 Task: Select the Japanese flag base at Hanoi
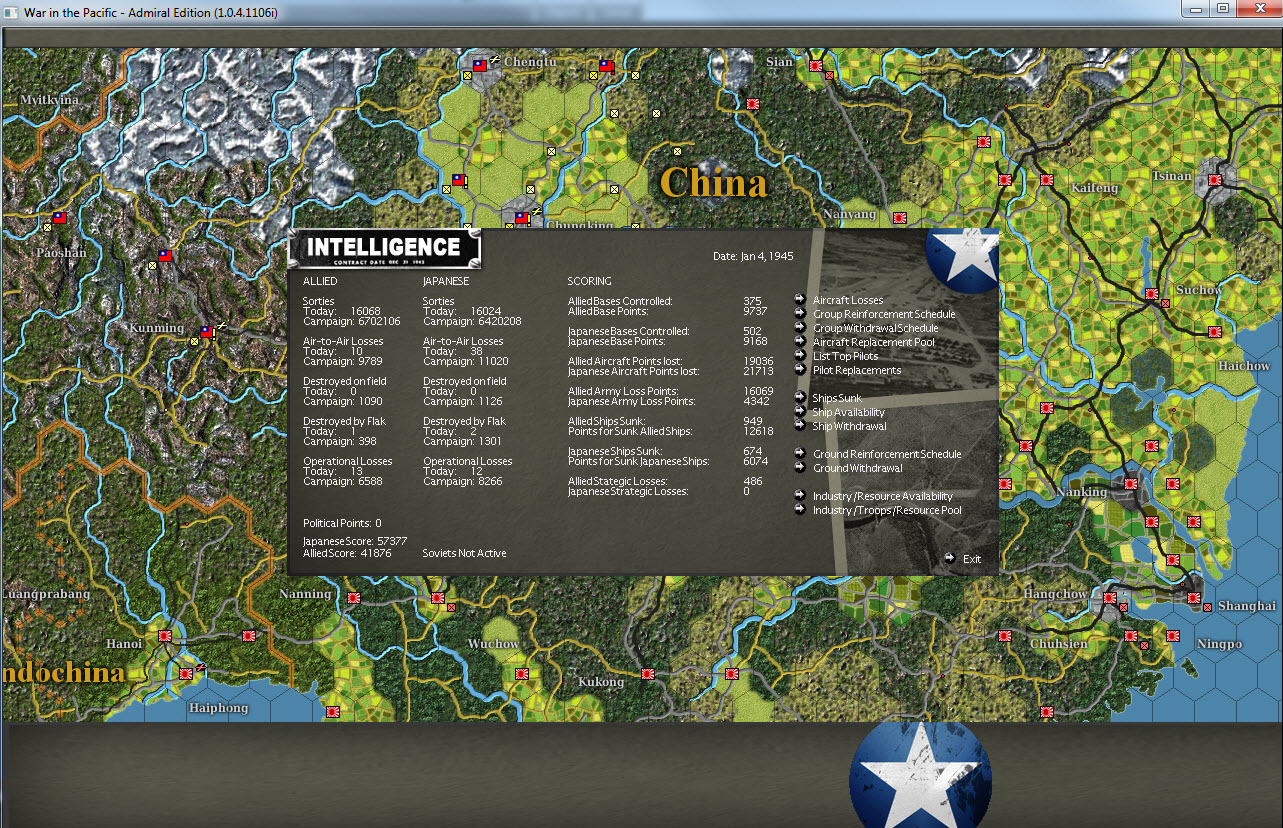(165, 635)
